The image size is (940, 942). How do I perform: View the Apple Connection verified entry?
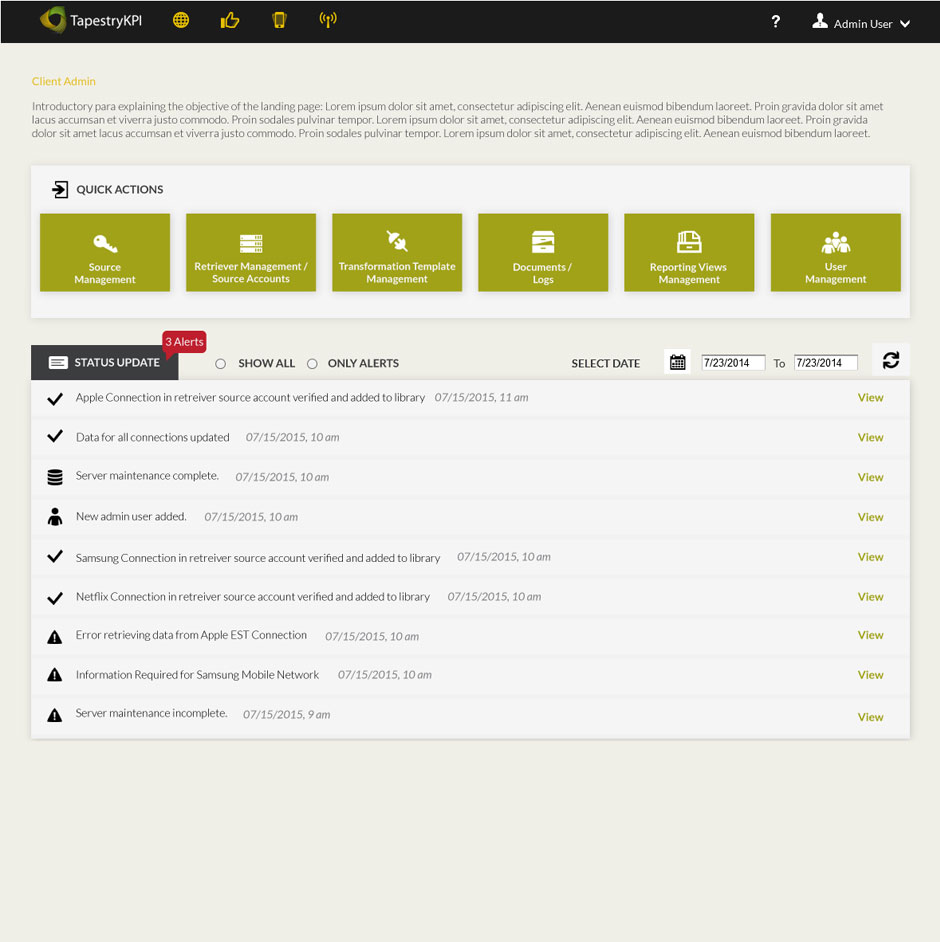click(x=870, y=398)
